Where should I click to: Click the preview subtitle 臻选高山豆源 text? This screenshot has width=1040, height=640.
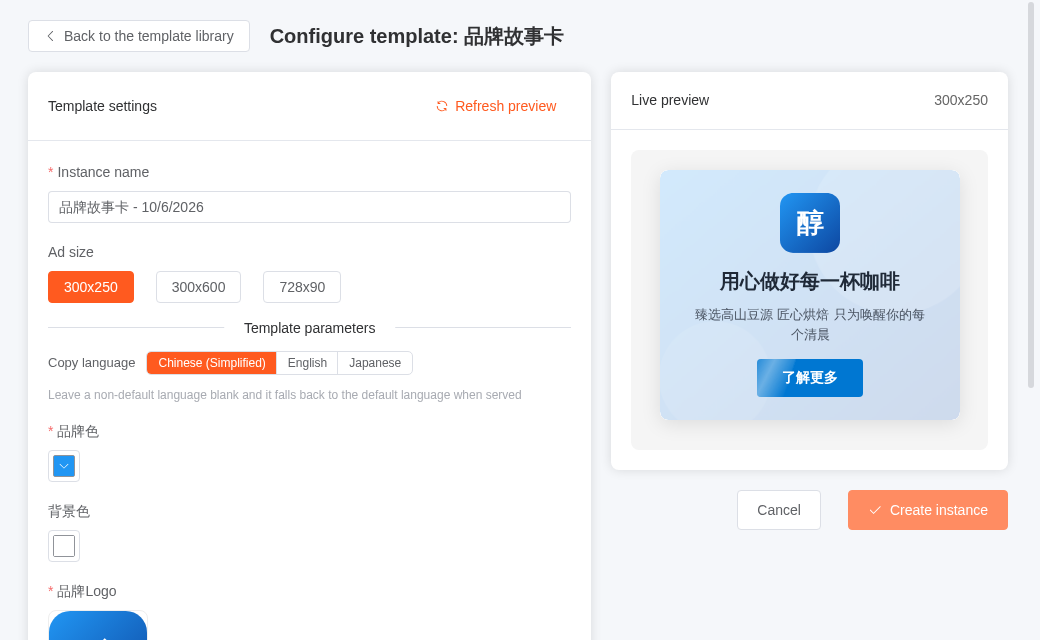[x=810, y=324]
